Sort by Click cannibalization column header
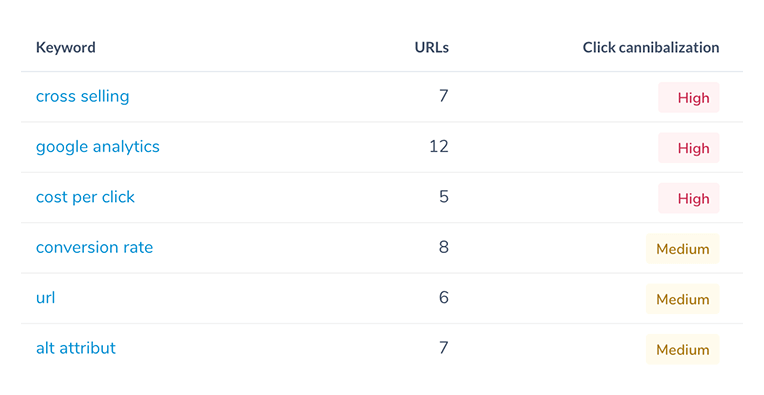 [651, 48]
